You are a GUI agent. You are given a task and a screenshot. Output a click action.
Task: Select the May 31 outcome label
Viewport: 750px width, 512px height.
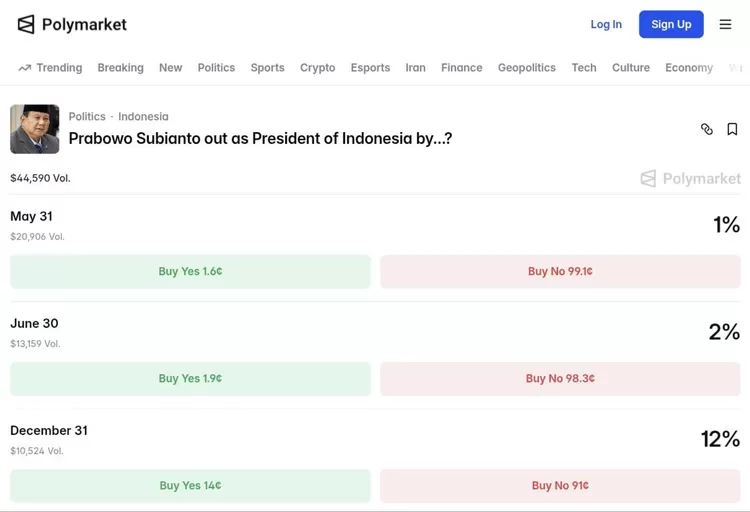[31, 216]
